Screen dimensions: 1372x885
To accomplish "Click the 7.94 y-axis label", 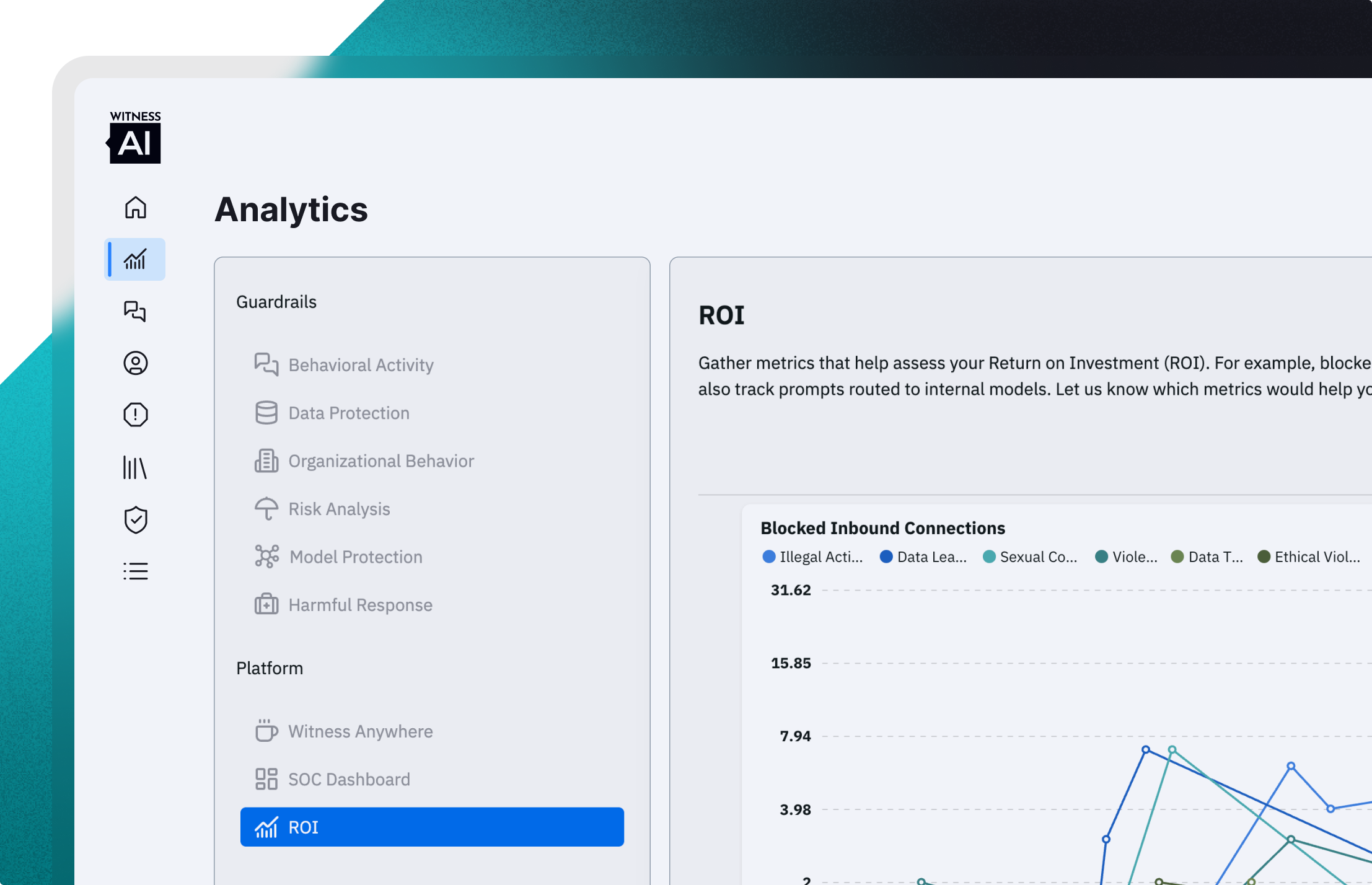I will click(x=795, y=736).
